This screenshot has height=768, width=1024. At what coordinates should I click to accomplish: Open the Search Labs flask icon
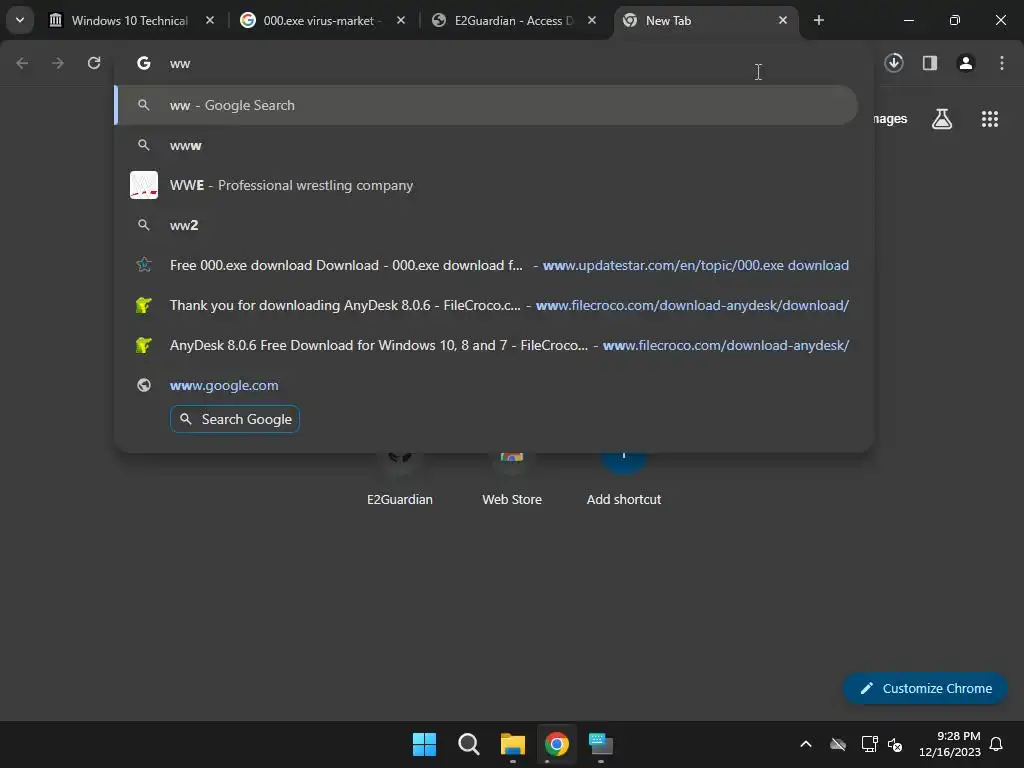(942, 119)
